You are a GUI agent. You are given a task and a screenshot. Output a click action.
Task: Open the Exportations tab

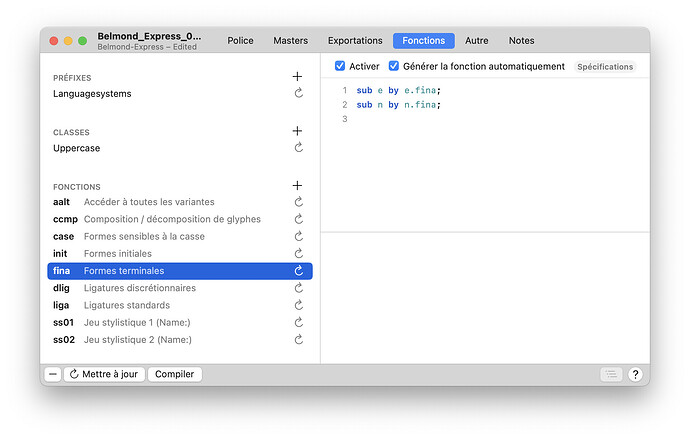coord(355,41)
